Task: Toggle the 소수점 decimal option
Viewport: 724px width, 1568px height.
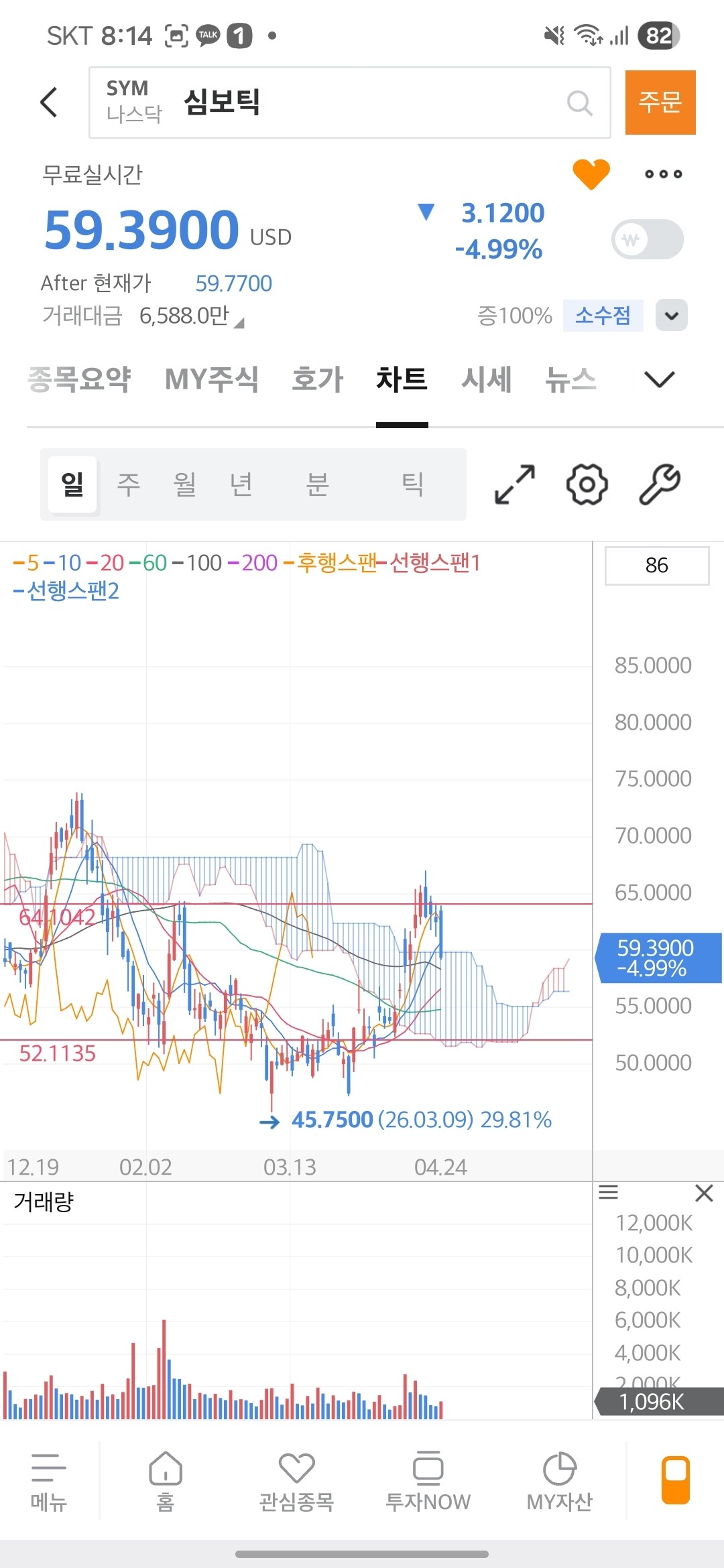Action: point(603,315)
